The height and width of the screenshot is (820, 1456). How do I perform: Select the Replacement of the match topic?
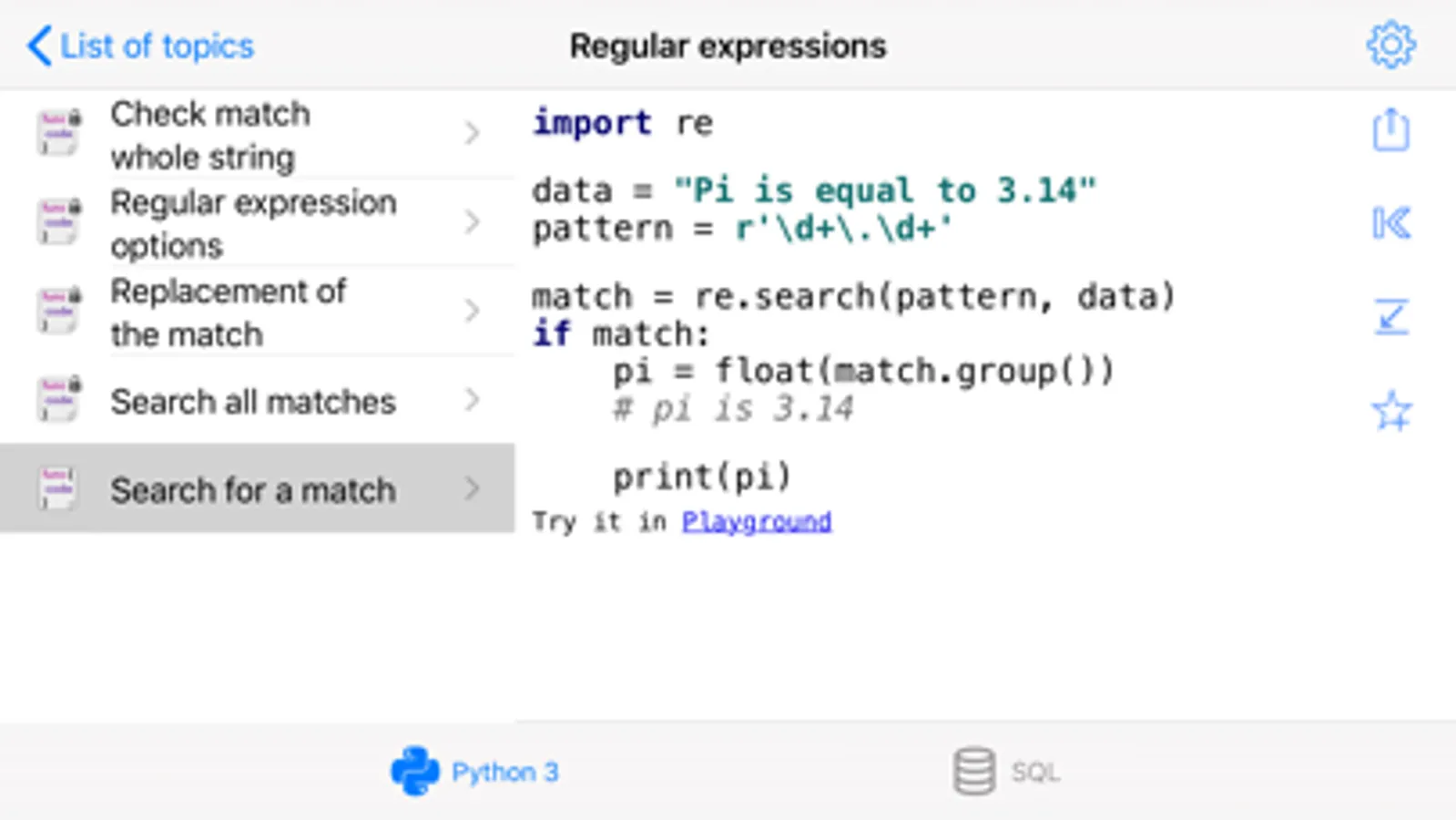228,313
